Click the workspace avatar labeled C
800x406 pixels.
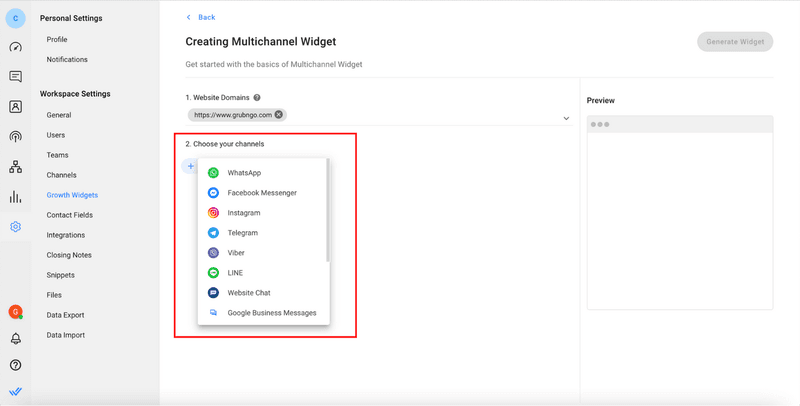(x=15, y=18)
